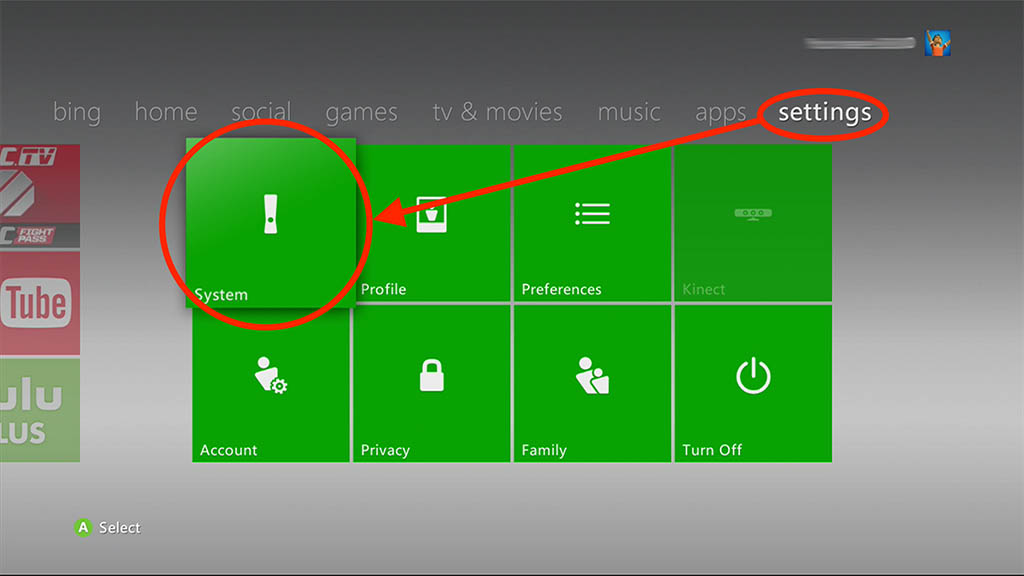Open the UFC TV Fight Pass tile

40,196
